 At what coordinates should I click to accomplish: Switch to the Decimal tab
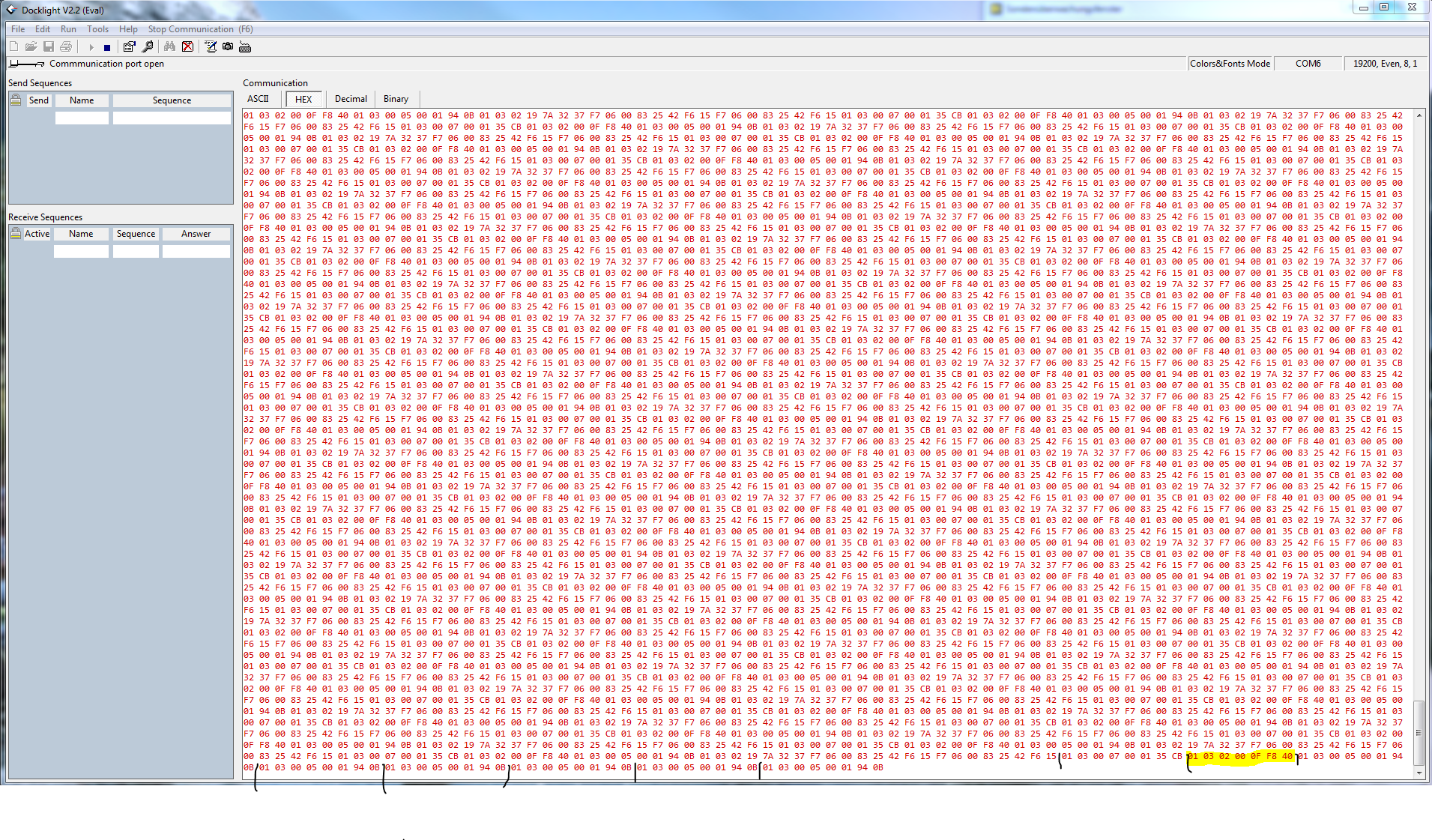pyautogui.click(x=351, y=99)
